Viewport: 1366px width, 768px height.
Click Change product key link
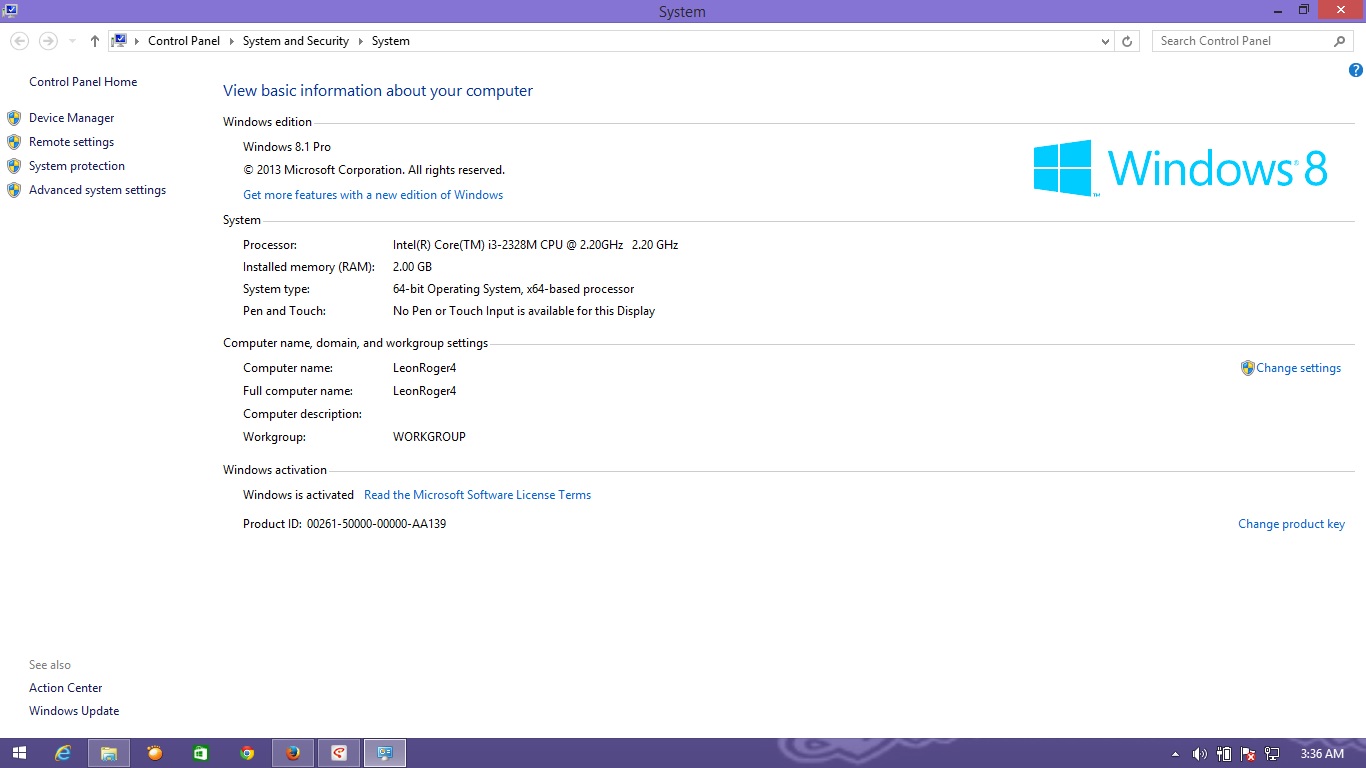point(1291,524)
